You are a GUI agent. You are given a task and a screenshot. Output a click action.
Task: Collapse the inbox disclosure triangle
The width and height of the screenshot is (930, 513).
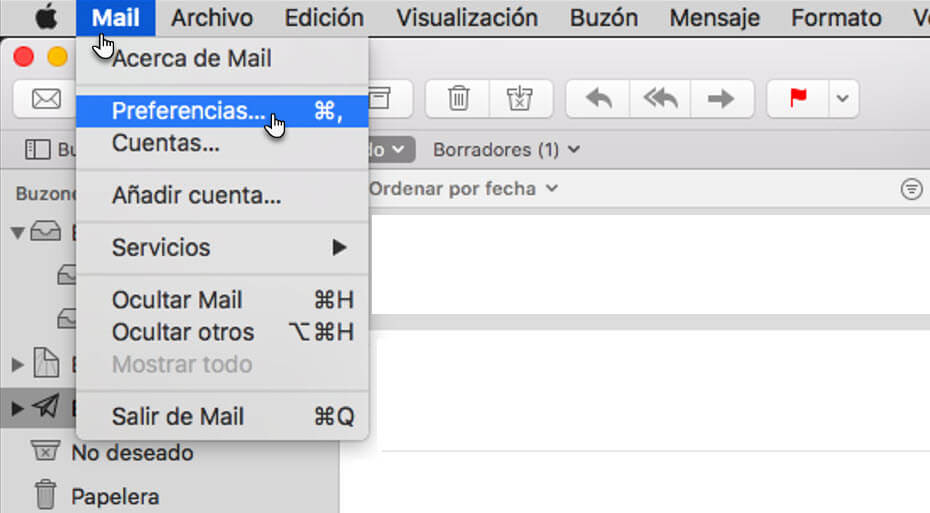(17, 232)
